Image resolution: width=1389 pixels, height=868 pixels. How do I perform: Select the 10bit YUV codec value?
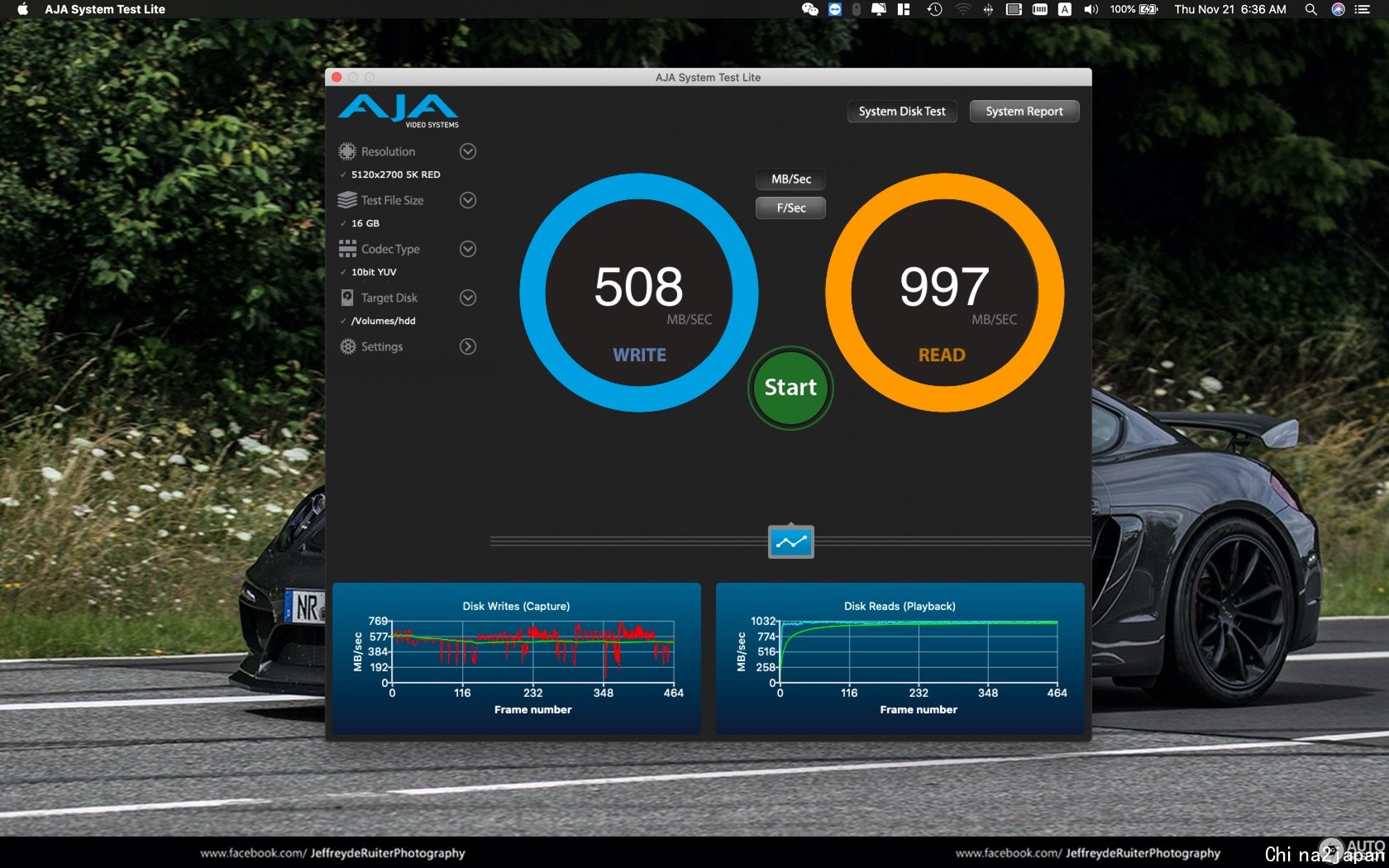(374, 272)
